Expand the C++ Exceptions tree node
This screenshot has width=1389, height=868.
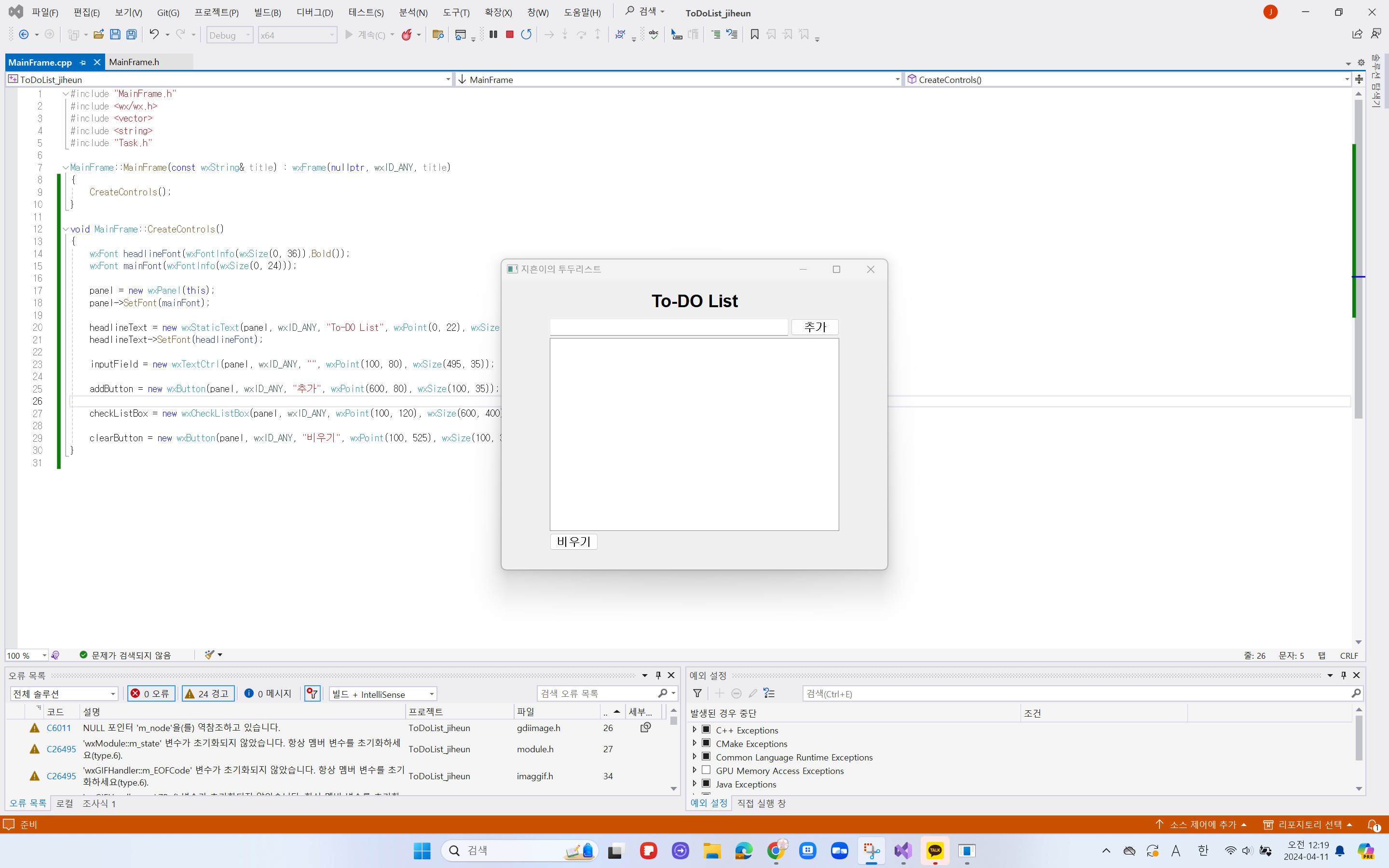click(694, 730)
